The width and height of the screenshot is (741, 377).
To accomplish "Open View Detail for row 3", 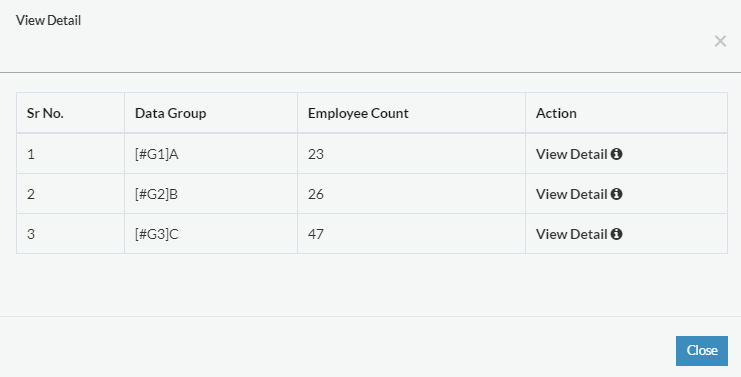I will (571, 234).
